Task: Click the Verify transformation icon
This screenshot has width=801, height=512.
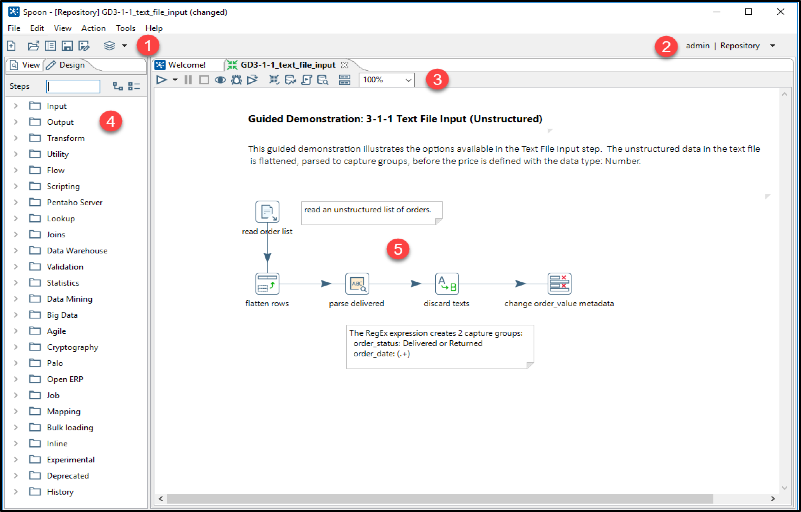Action: tap(274, 80)
